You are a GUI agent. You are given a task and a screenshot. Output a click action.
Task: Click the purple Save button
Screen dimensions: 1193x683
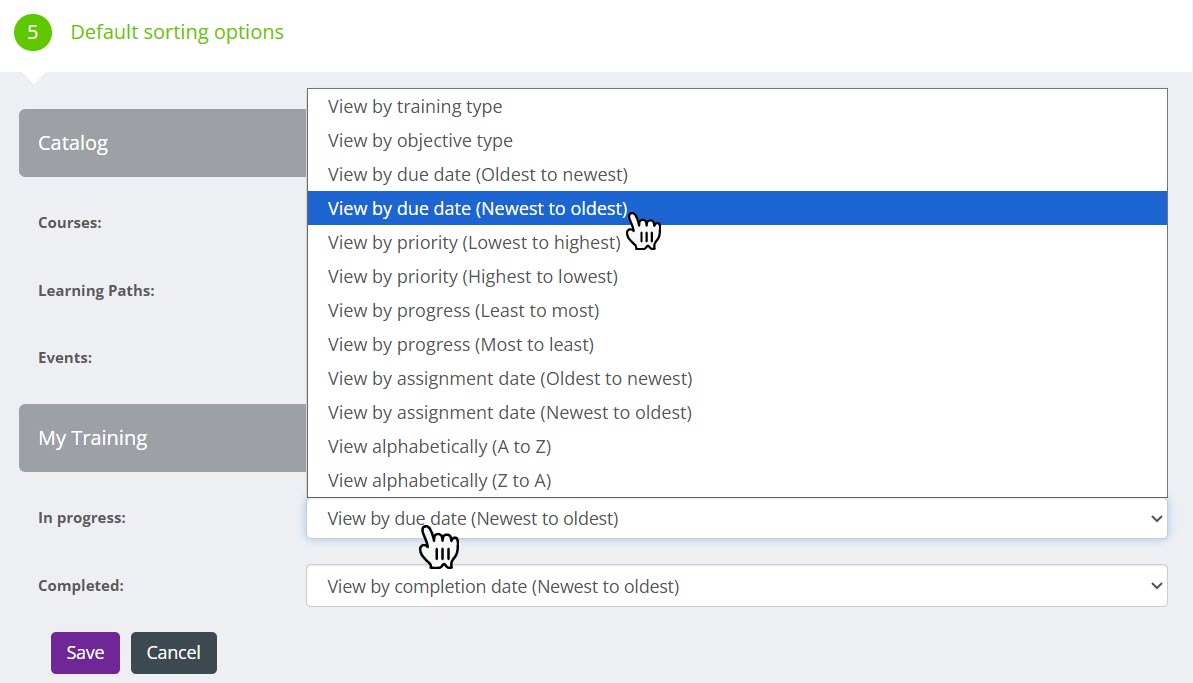pos(85,653)
